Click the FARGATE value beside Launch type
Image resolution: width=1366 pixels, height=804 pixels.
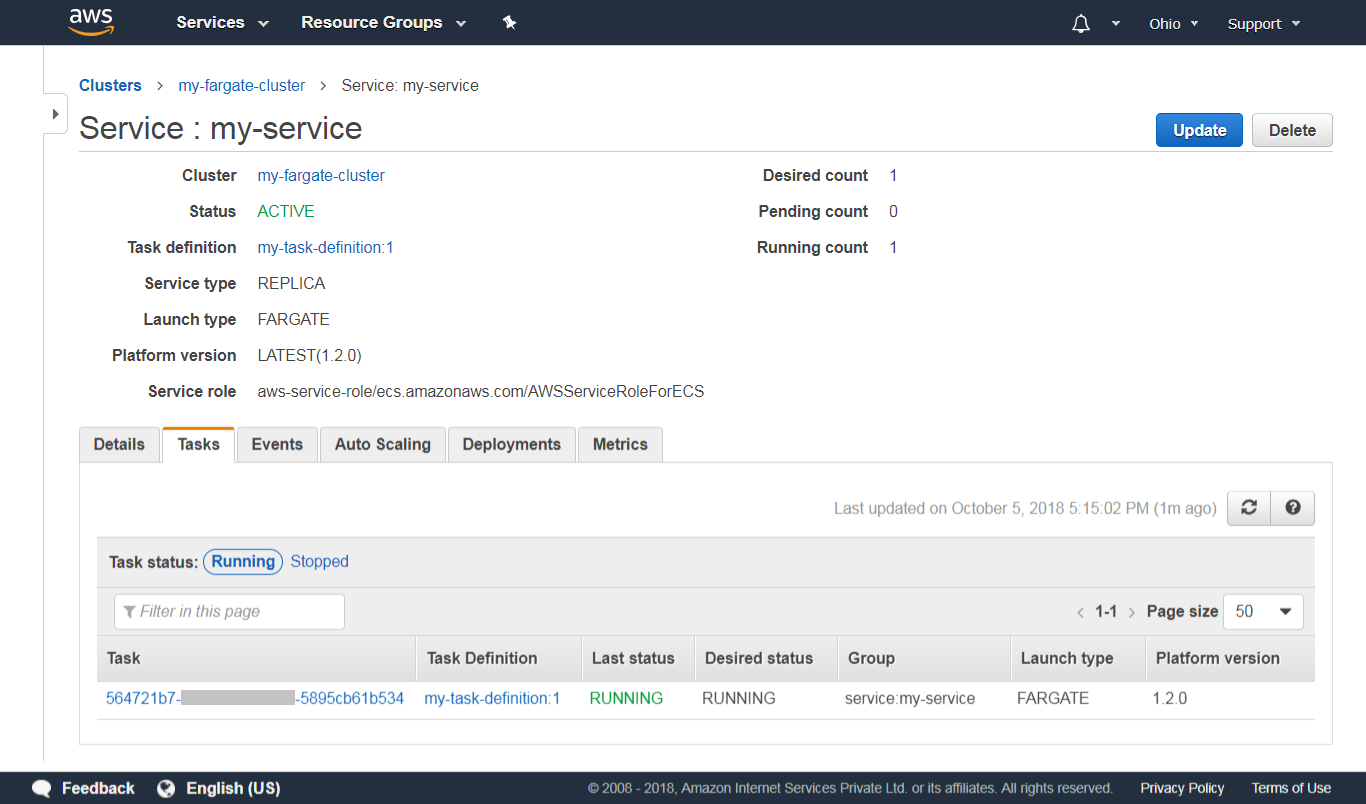[294, 320]
